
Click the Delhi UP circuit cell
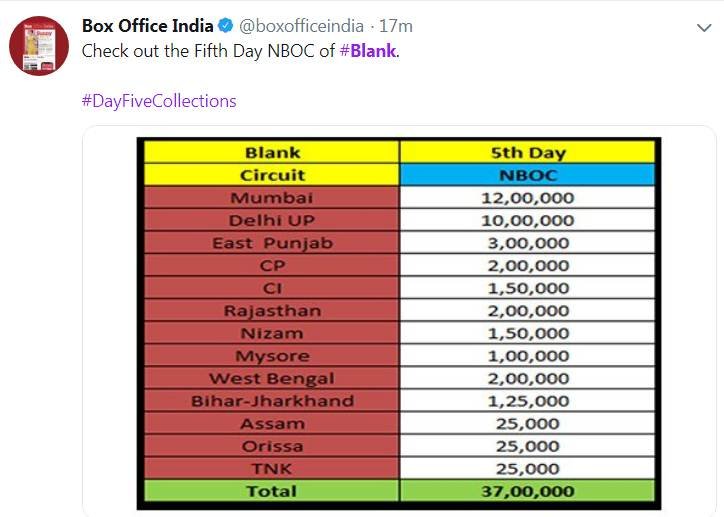click(271, 220)
